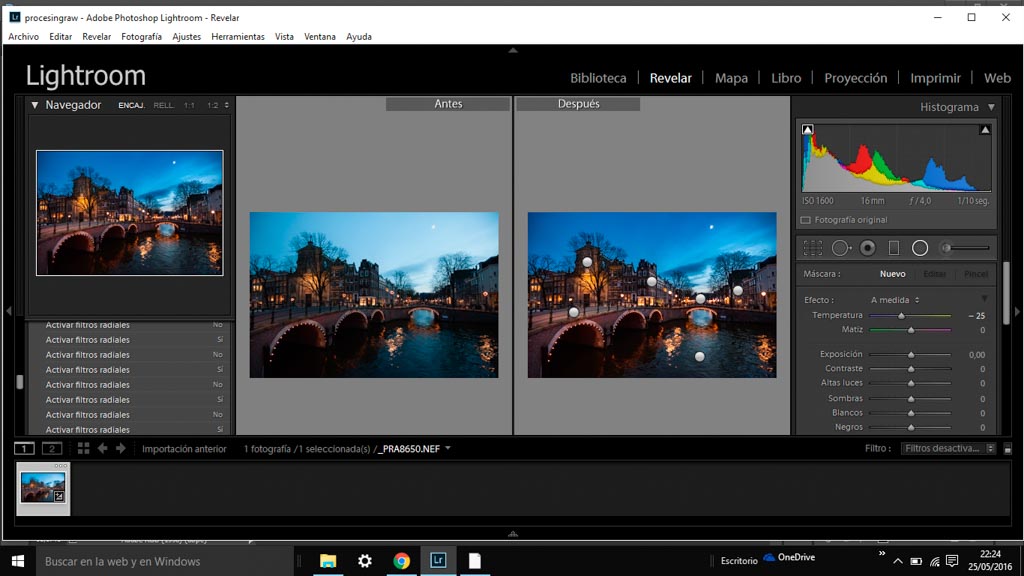The image size is (1024, 576).
Task: Select the Spot Removal tool
Action: (x=841, y=248)
